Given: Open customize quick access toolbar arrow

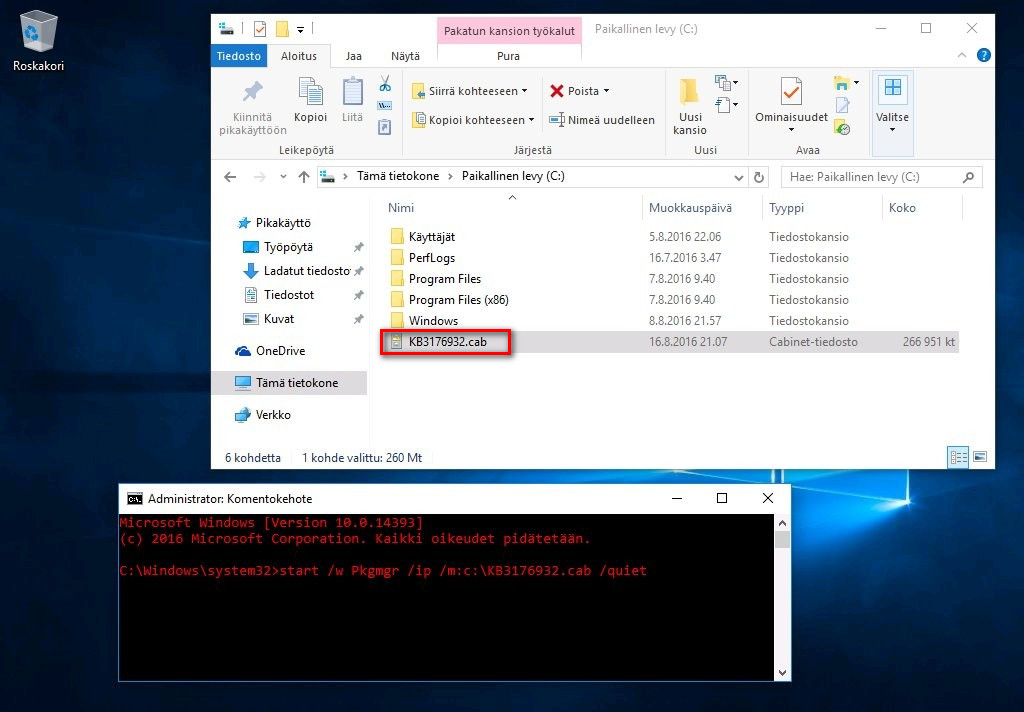Looking at the screenshot, I should coord(300,29).
